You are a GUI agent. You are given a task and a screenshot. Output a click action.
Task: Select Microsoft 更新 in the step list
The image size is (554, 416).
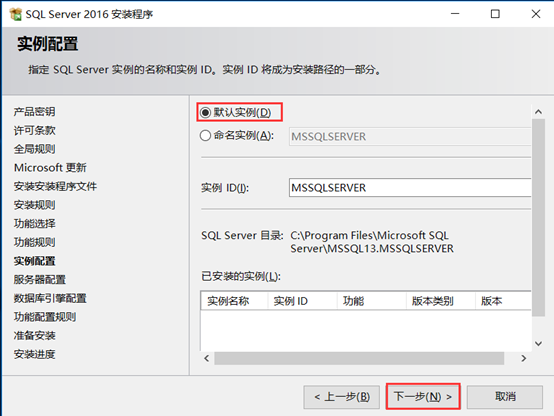point(50,168)
